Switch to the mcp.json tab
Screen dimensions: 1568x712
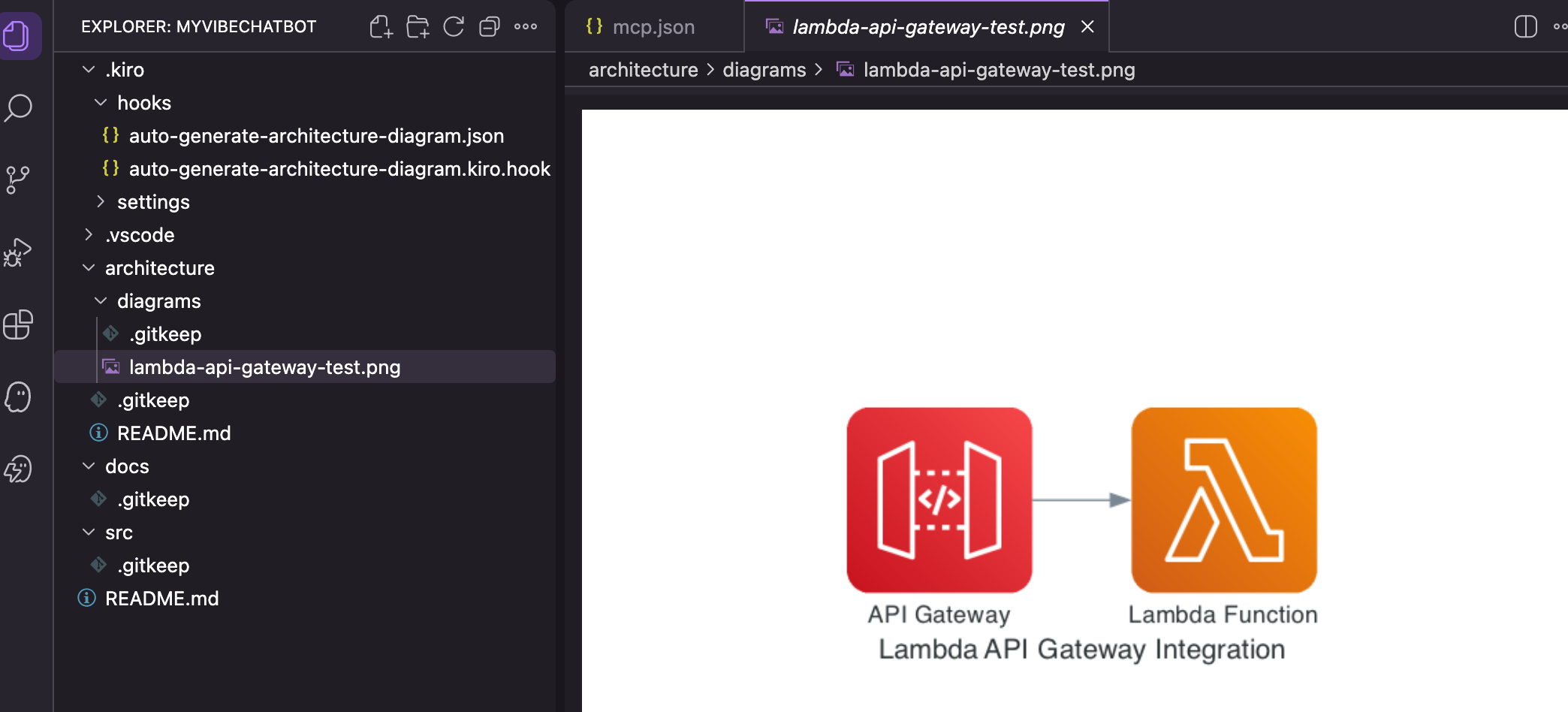pyautogui.click(x=653, y=27)
